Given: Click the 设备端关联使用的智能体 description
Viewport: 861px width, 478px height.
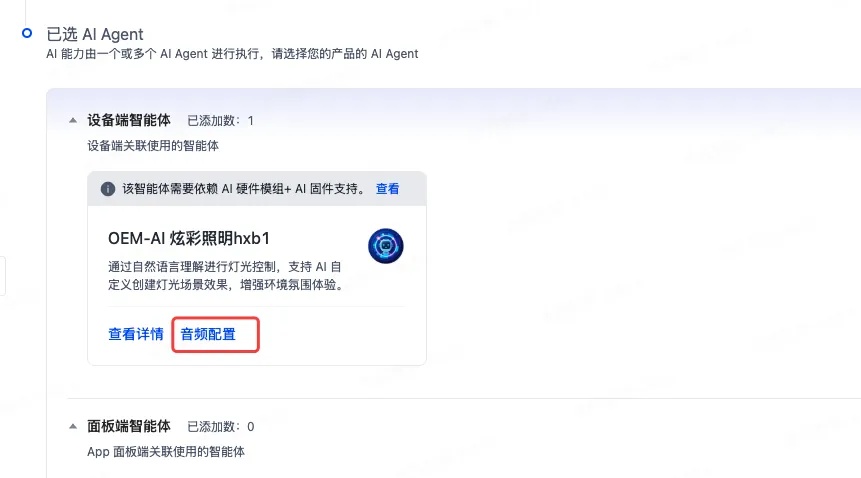Looking at the screenshot, I should pos(153,146).
